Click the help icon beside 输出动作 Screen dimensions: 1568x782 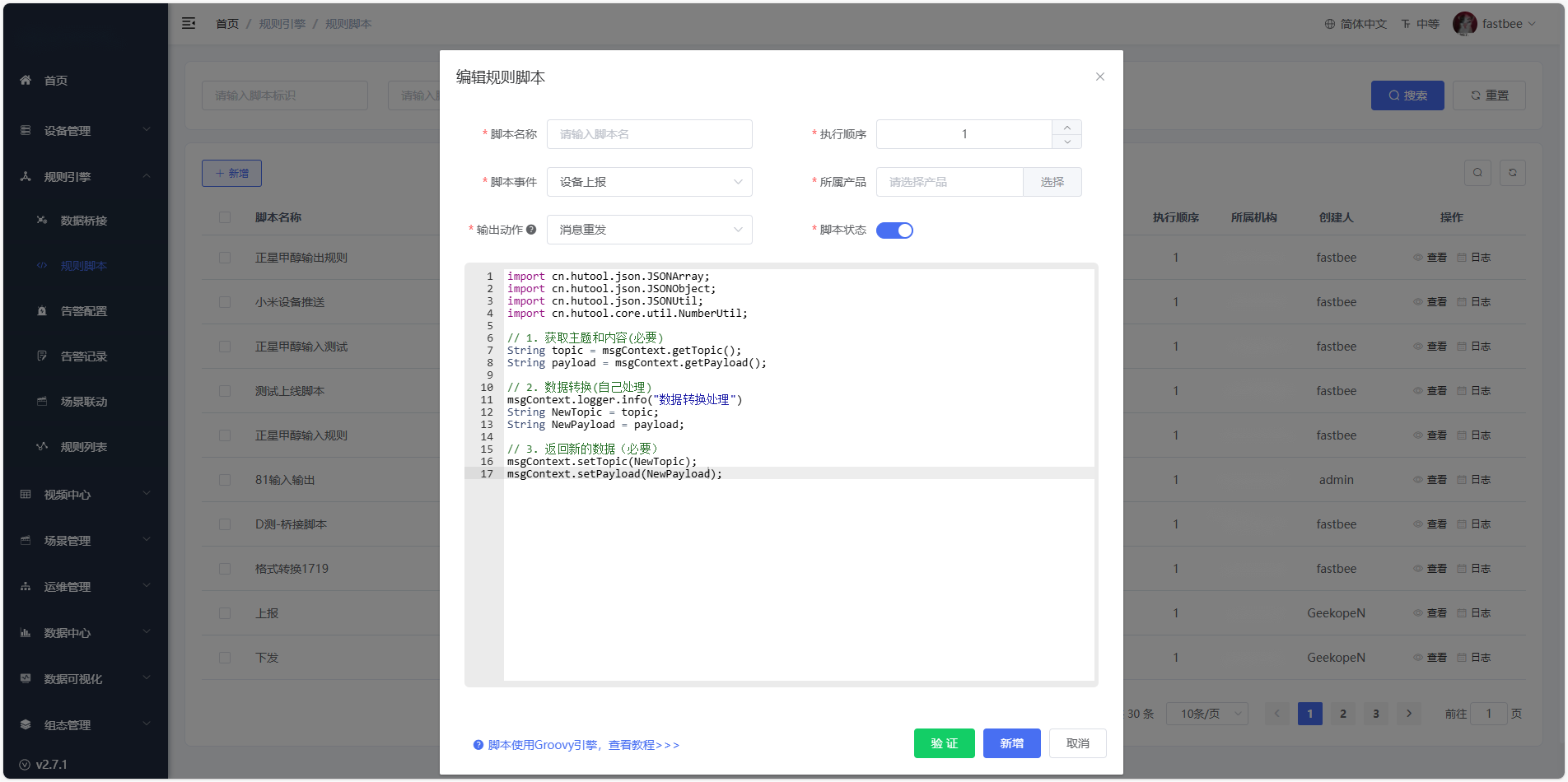(x=531, y=230)
